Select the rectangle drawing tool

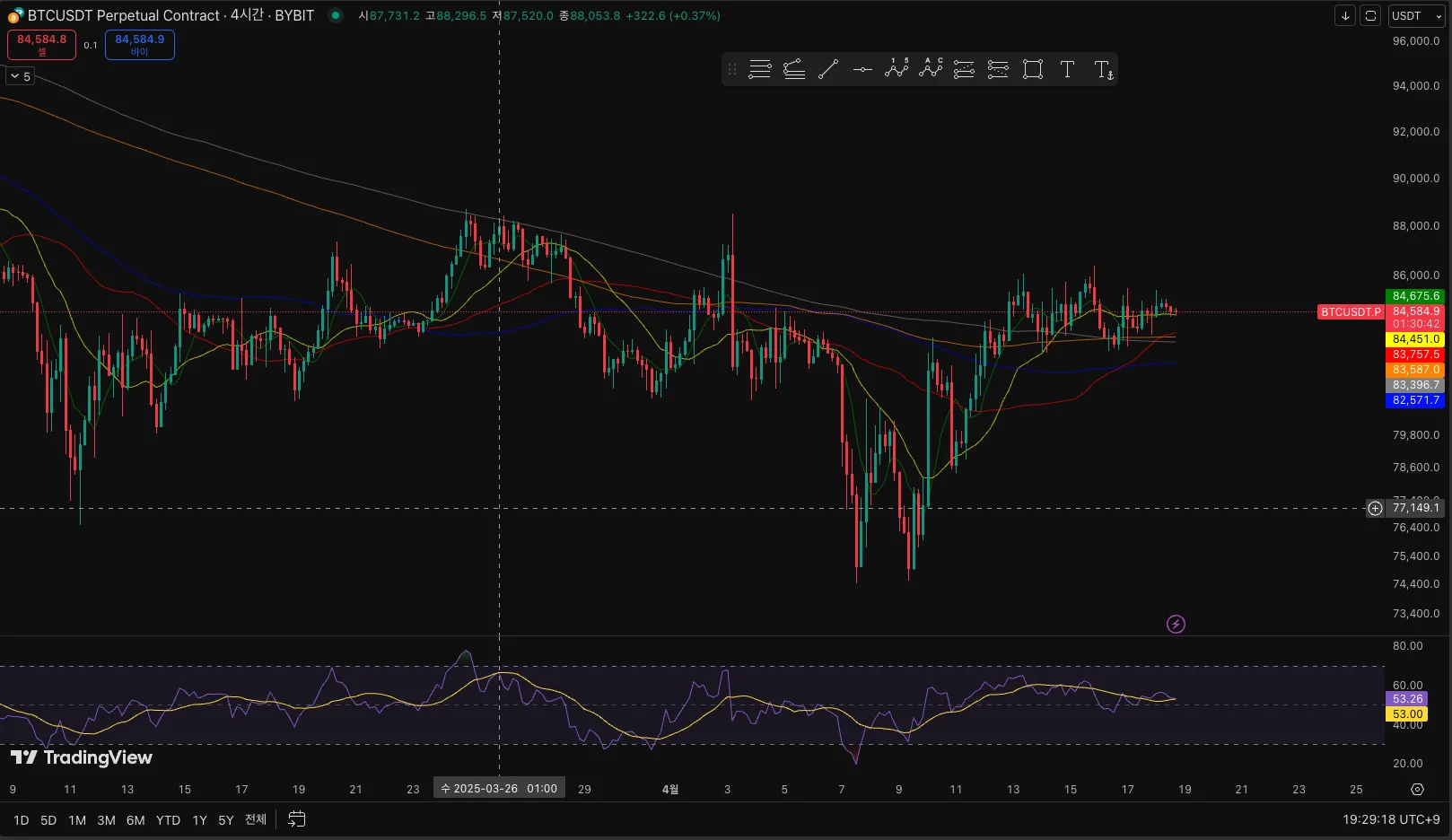coord(1033,69)
